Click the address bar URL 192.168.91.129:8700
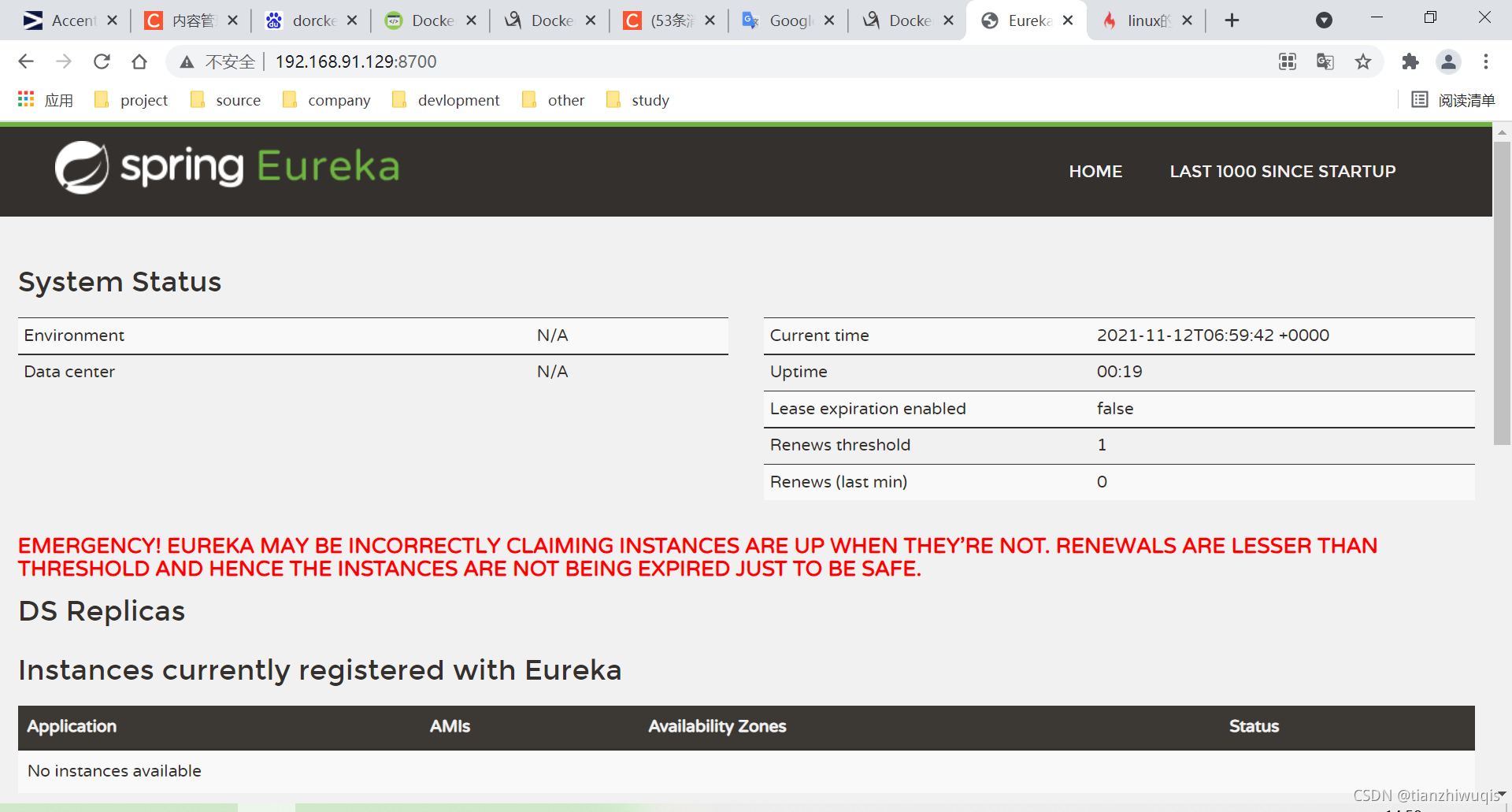The width and height of the screenshot is (1512, 812). pyautogui.click(x=355, y=61)
